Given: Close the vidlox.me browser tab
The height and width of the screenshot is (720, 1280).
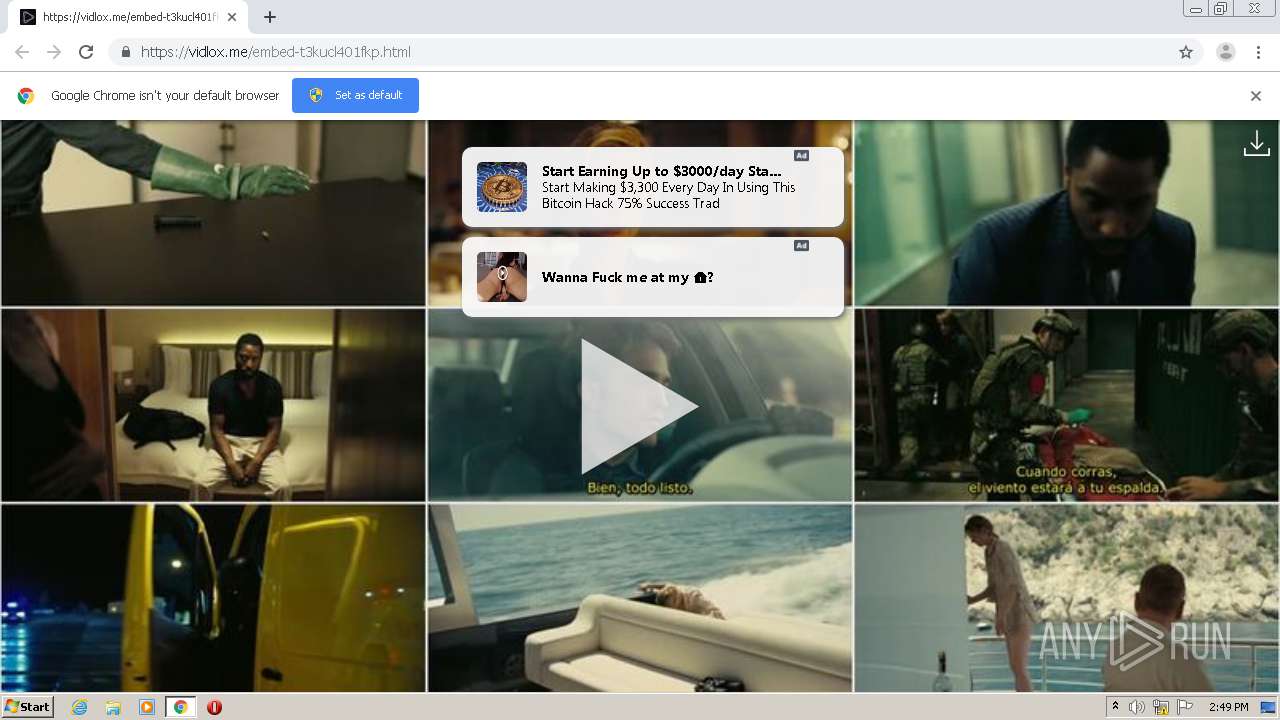Looking at the screenshot, I should (233, 17).
